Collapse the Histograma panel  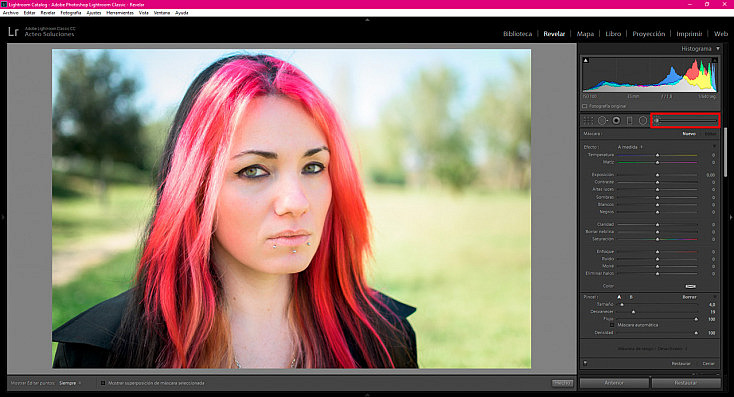click(x=718, y=49)
